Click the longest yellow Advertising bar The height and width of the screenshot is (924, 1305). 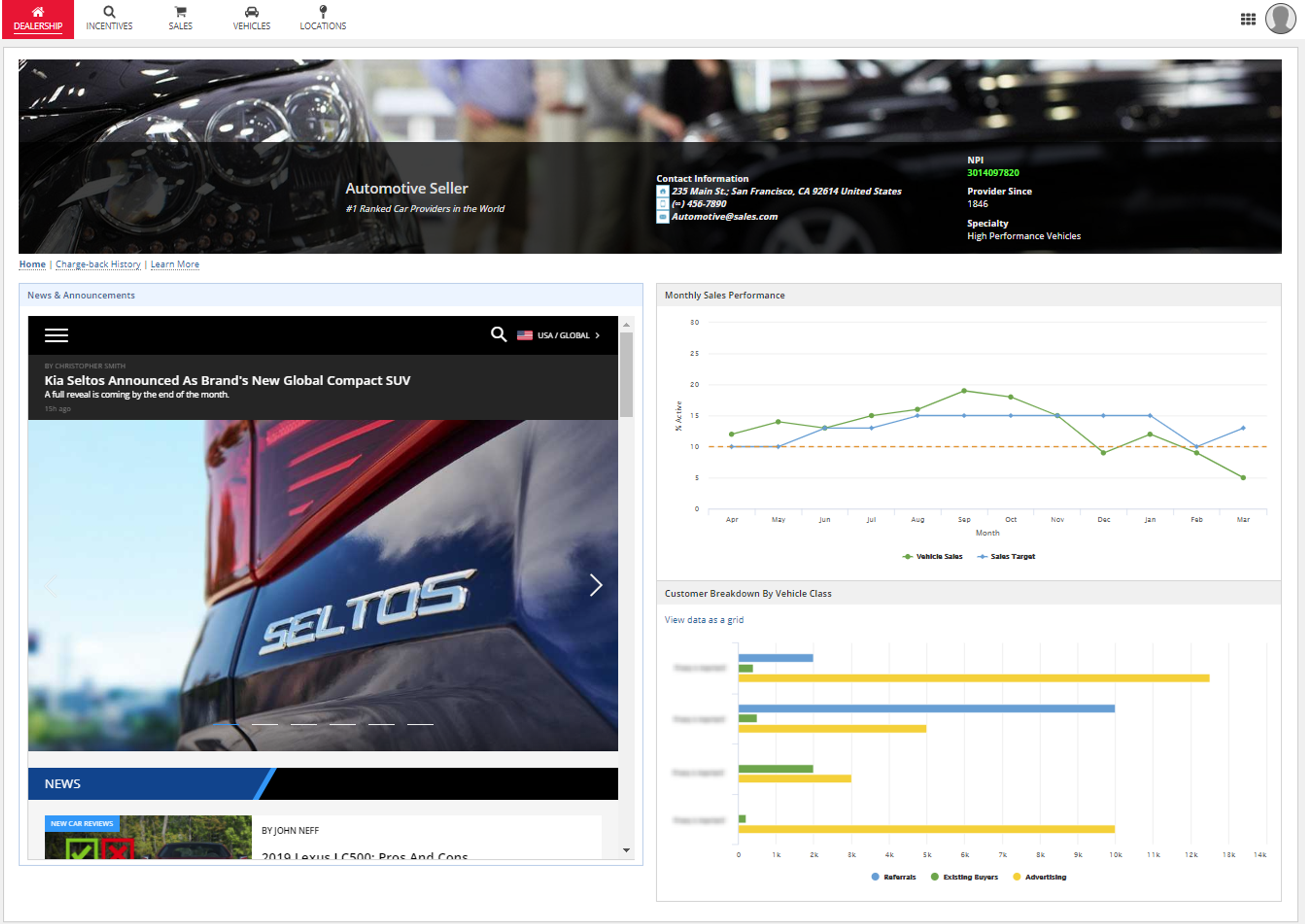pos(974,678)
